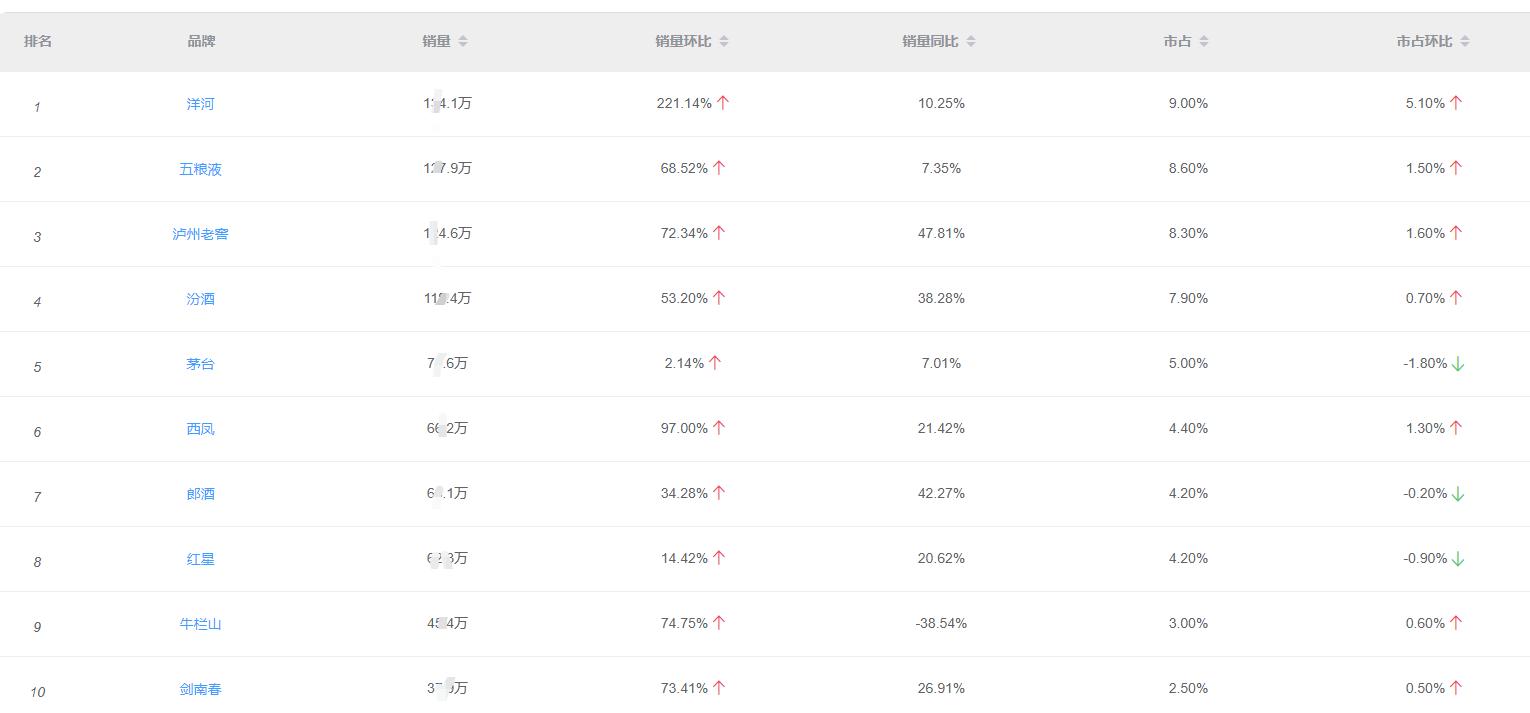Click 剑南春 year-over-year value 26.91%

tap(941, 688)
